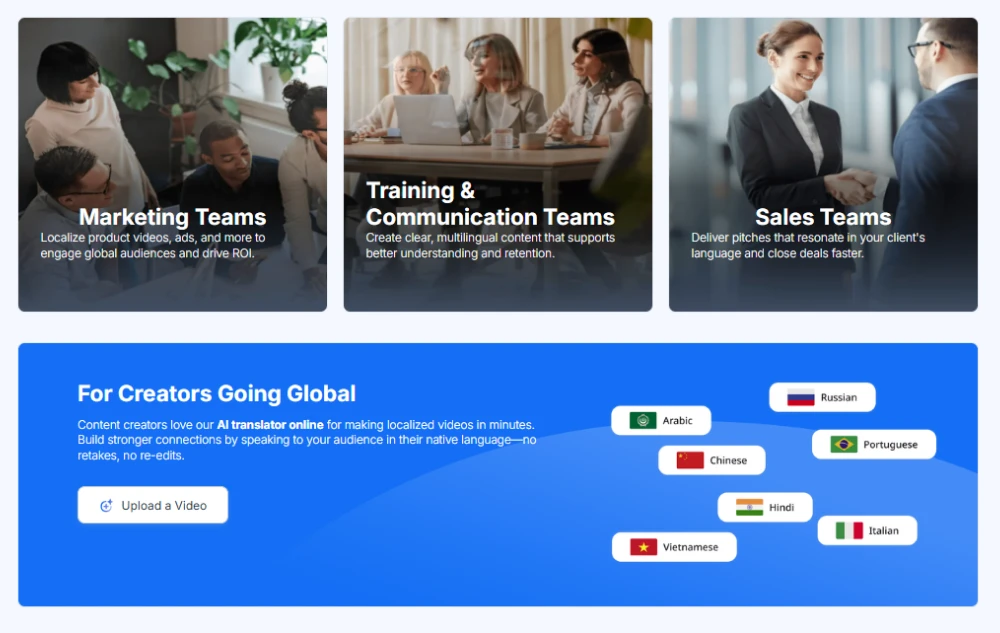Screen dimensions: 1000x633
Task: Open the Marketing Teams card
Action: pyautogui.click(x=172, y=164)
